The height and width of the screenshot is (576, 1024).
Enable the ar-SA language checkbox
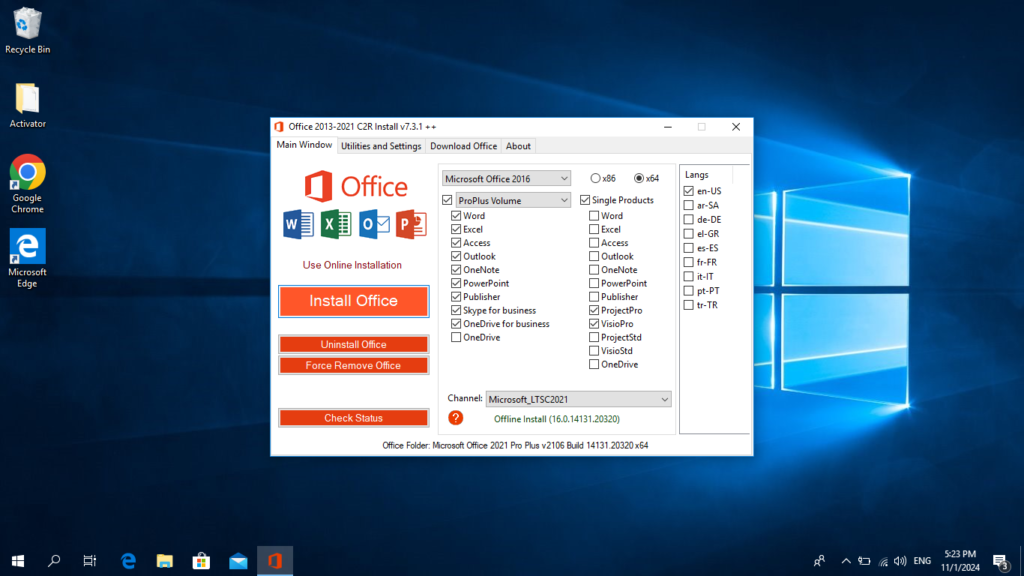[x=688, y=205]
